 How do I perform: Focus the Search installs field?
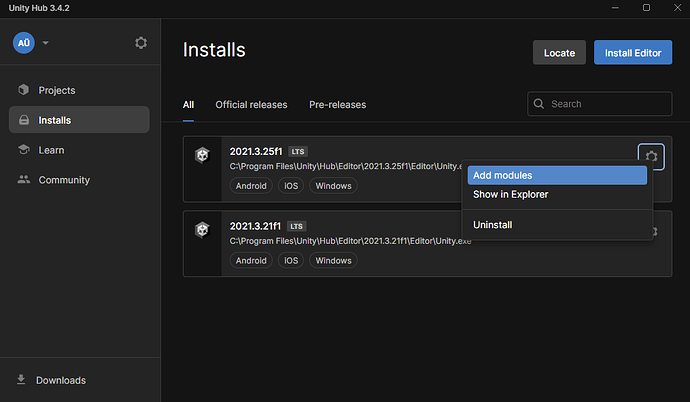600,104
